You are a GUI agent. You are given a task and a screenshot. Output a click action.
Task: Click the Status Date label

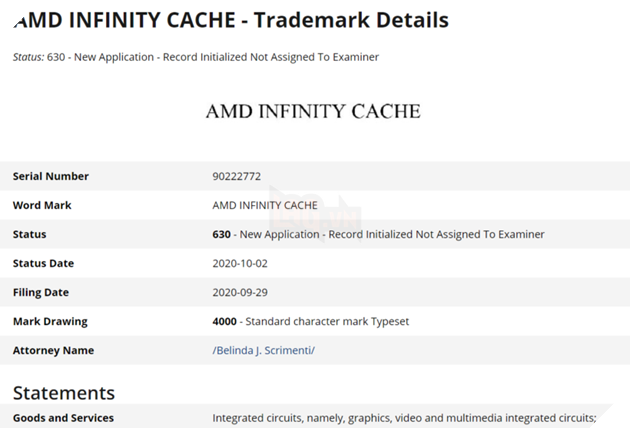click(43, 263)
